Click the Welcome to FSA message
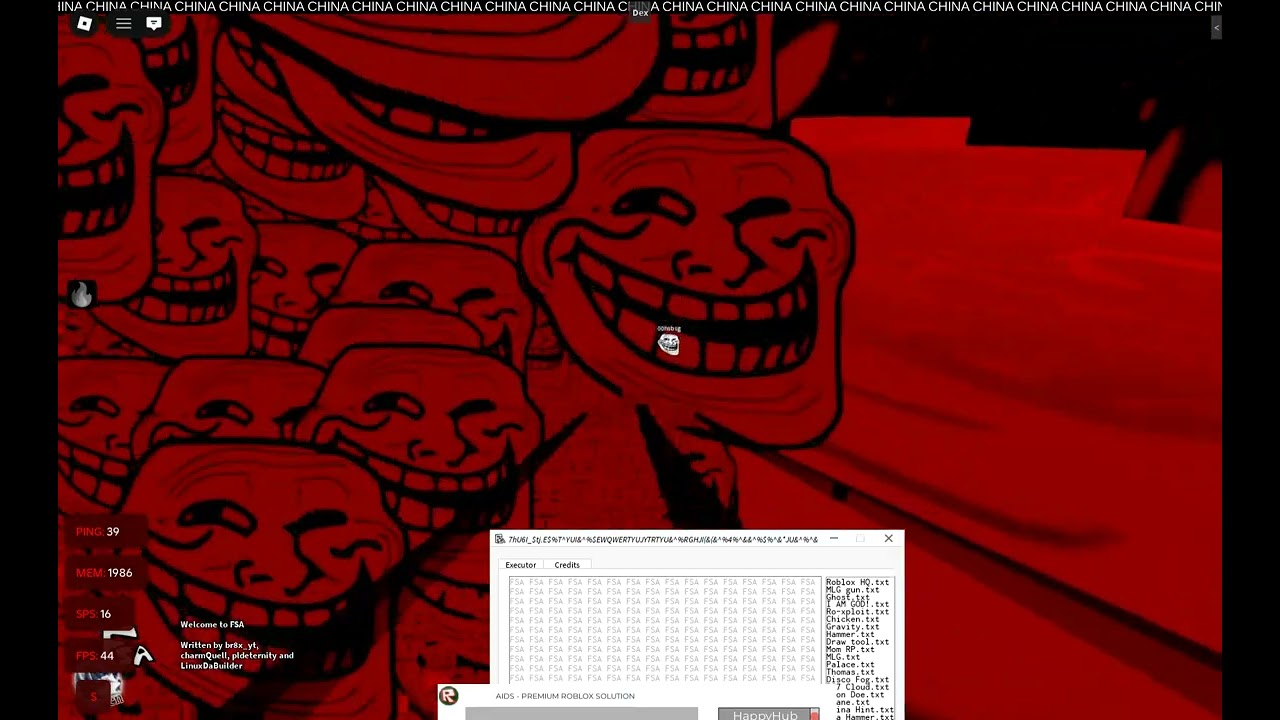The width and height of the screenshot is (1280, 720). [x=212, y=625]
